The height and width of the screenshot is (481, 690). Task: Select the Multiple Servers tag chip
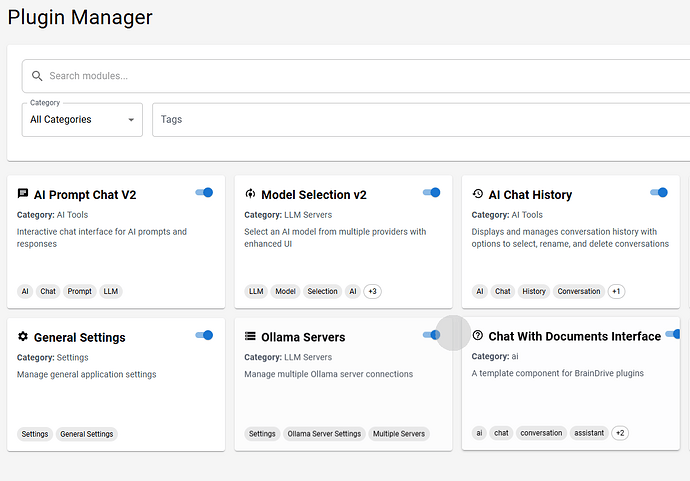[399, 434]
